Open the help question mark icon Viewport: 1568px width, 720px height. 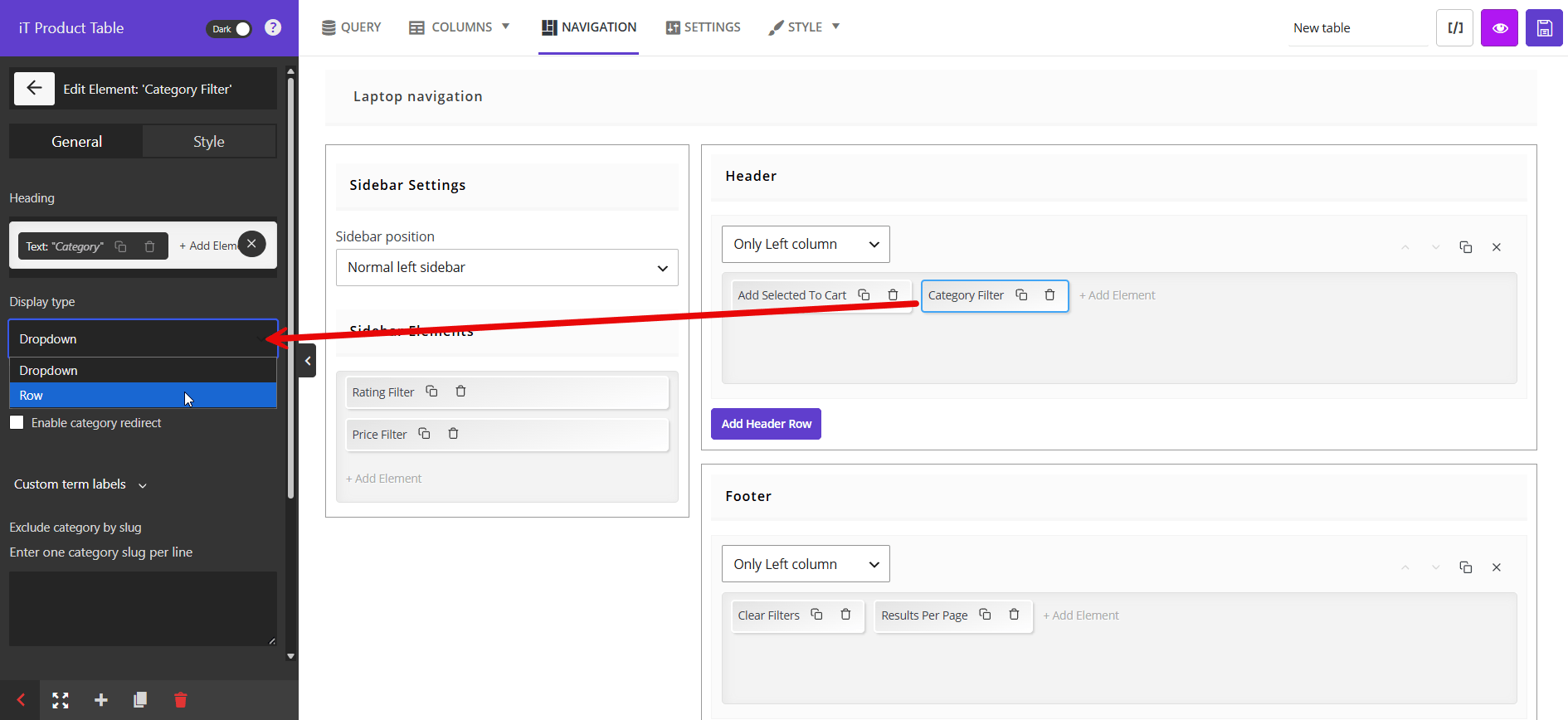[x=273, y=27]
